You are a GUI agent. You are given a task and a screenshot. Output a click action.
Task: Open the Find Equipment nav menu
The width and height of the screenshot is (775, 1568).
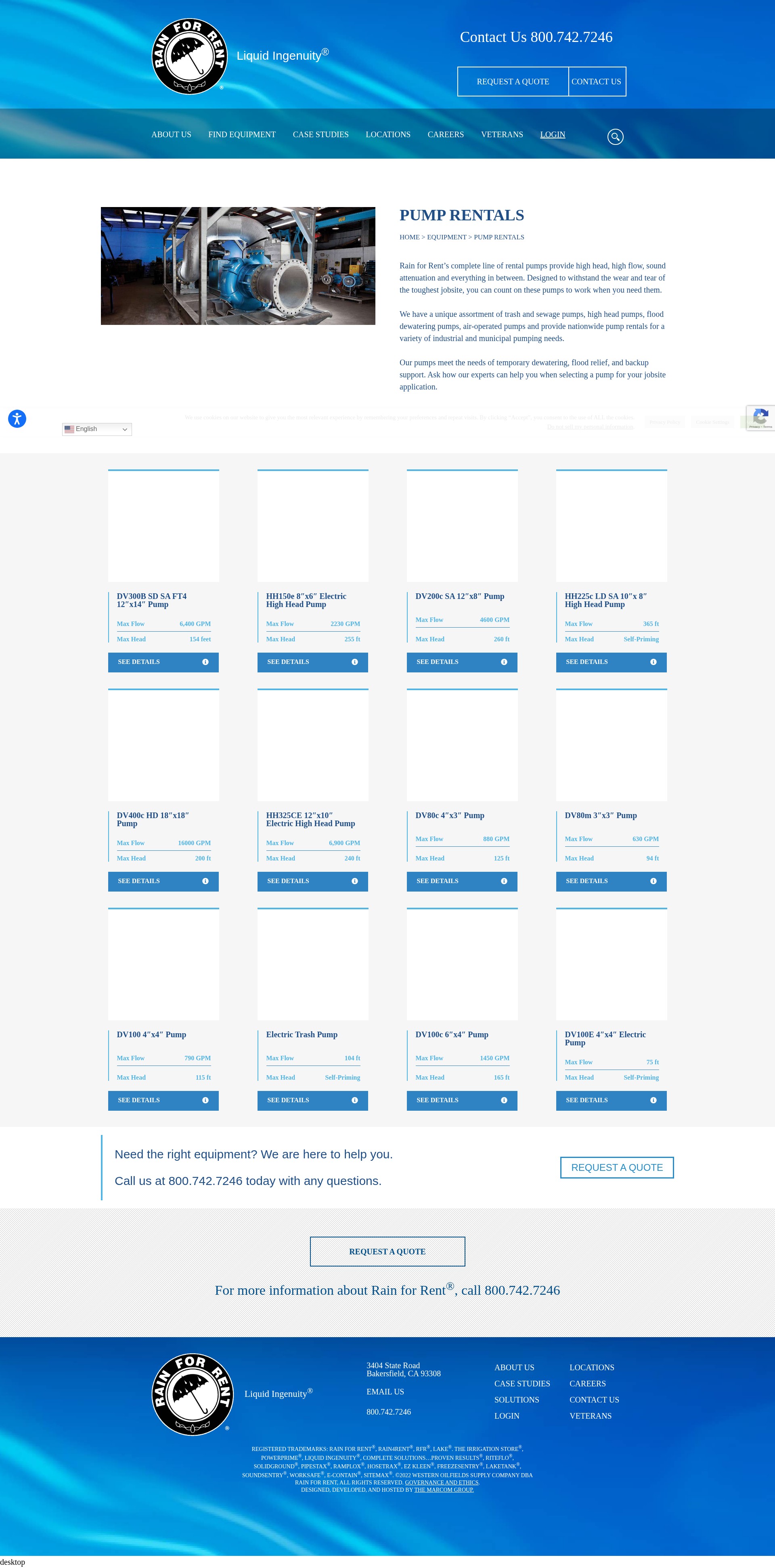tap(242, 134)
